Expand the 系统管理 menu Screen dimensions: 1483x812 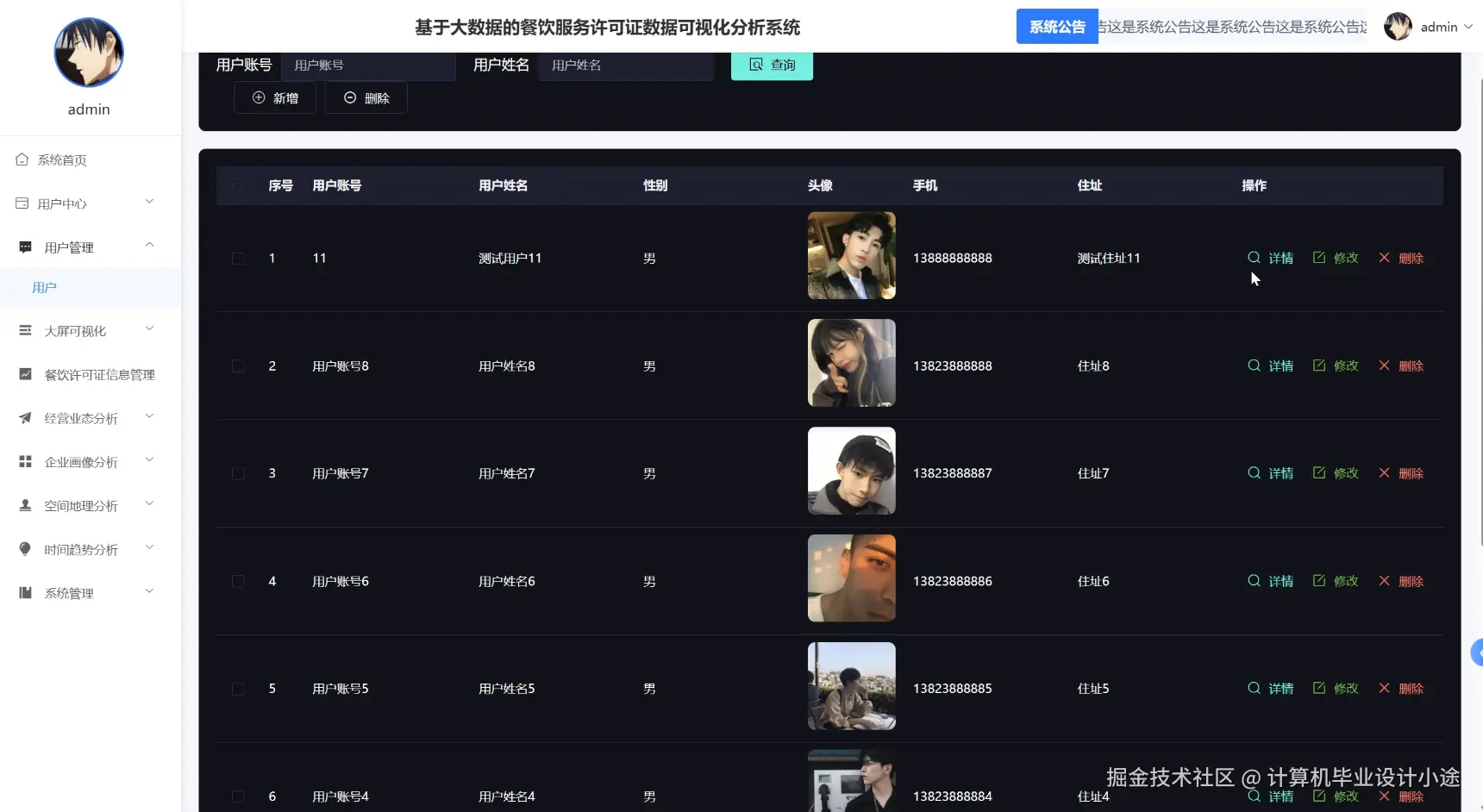[x=148, y=592]
